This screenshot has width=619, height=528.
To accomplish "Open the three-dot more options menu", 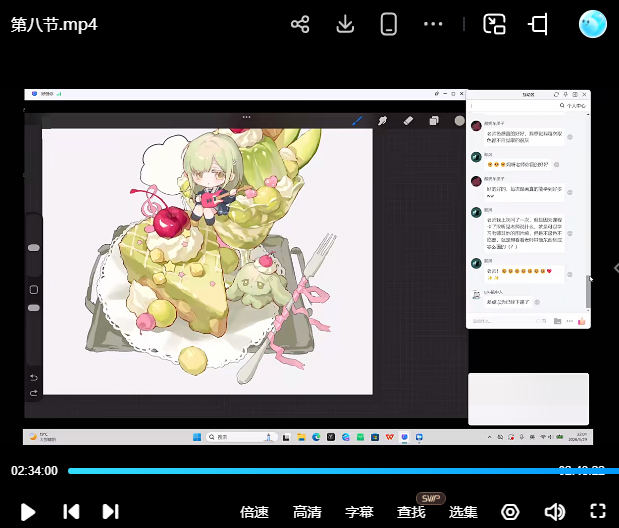I will pos(433,25).
